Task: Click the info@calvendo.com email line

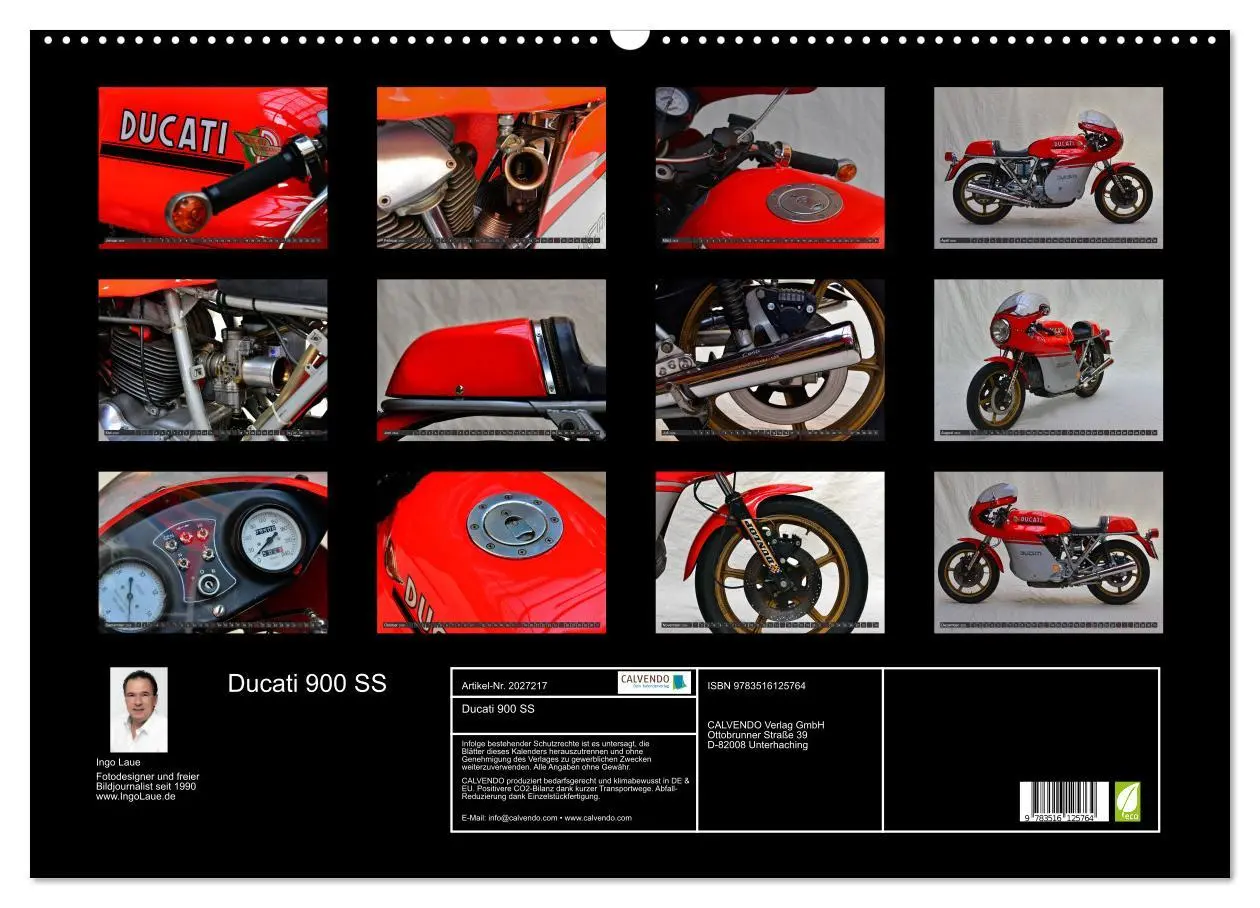Action: [x=547, y=818]
